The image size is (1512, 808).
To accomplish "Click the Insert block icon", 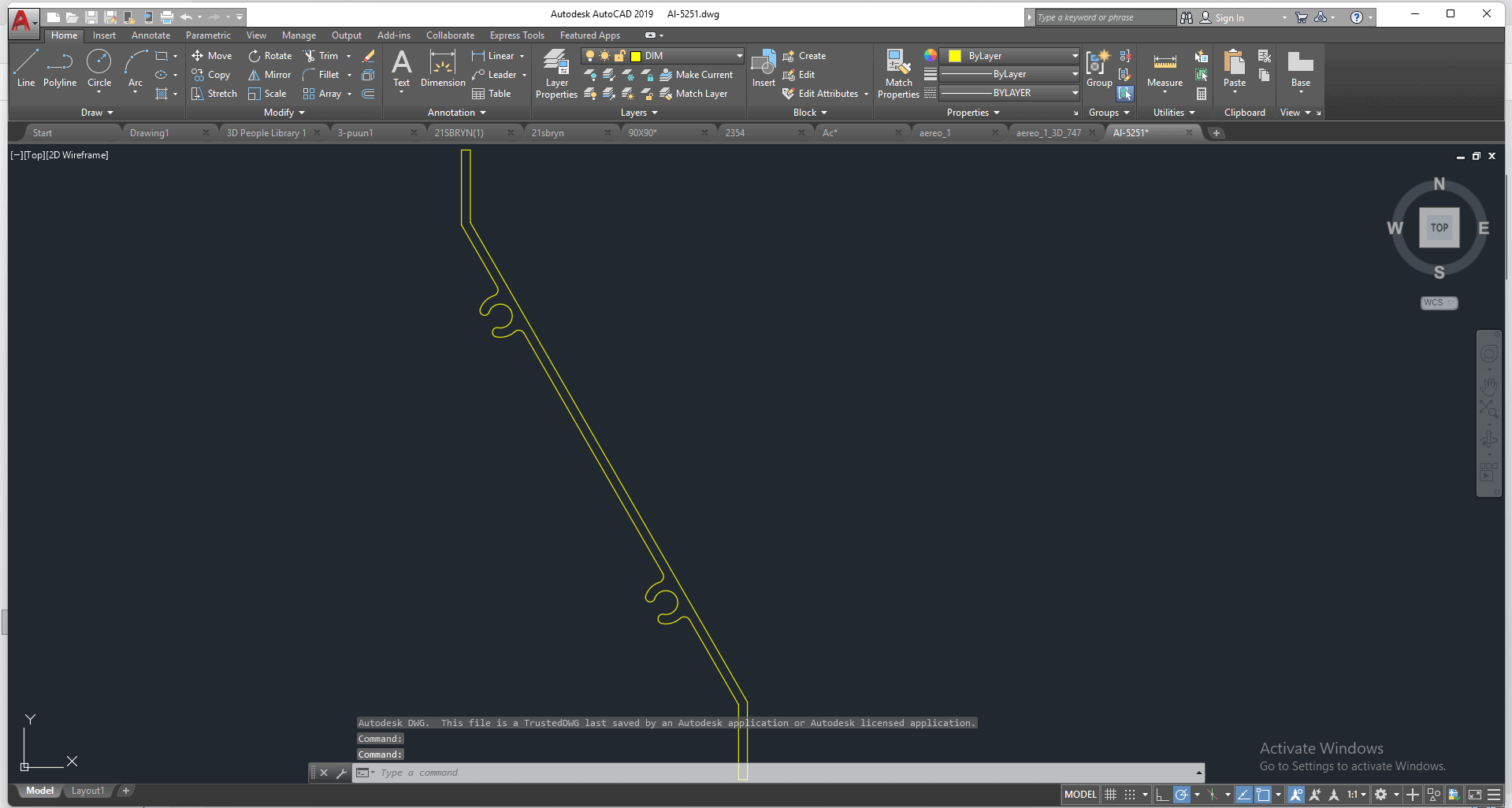I will [x=763, y=69].
